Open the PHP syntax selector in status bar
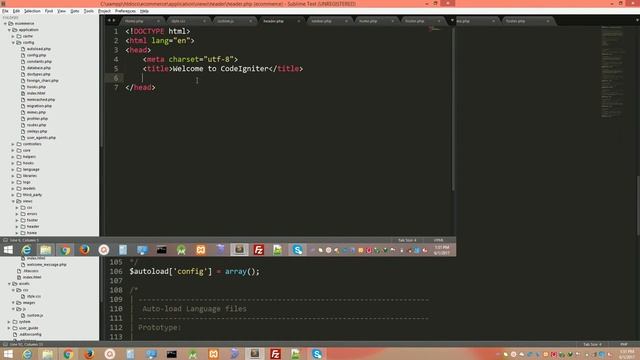The width and height of the screenshot is (640, 360). pos(624,344)
